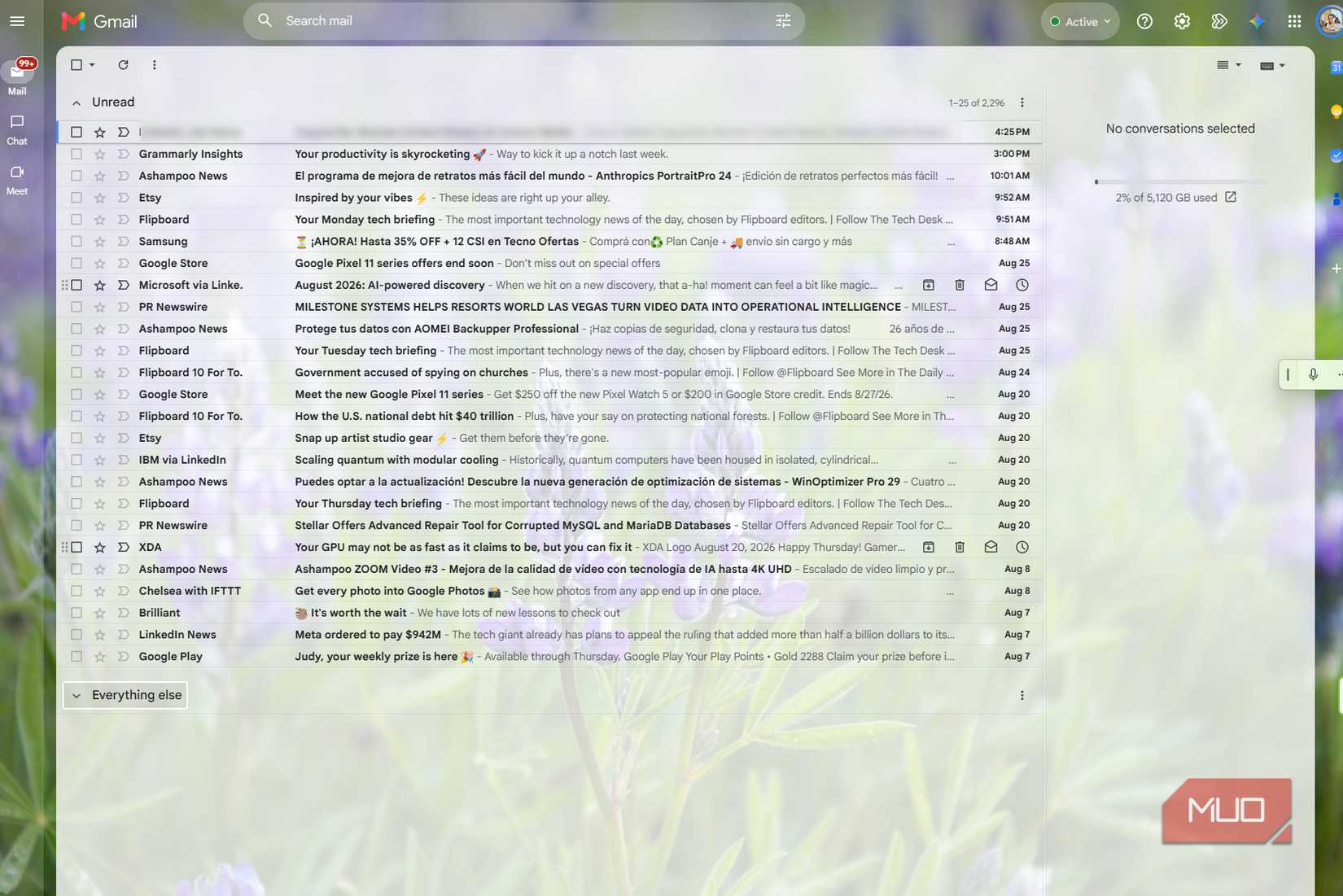Snooze the Microsoft via LinkedIn email
The image size is (1343, 896).
(1022, 286)
